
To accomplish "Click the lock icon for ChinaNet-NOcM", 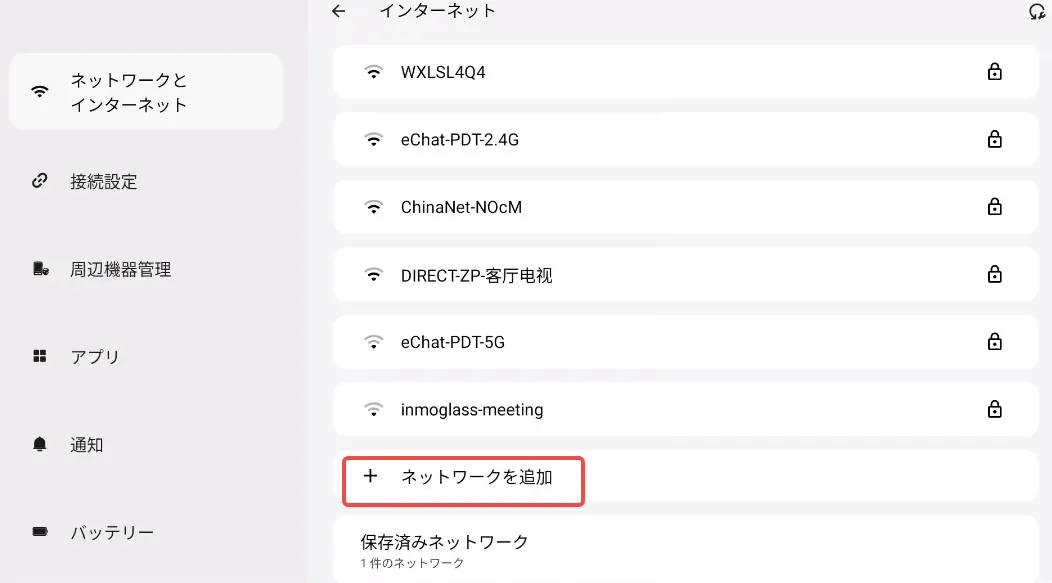I will tap(994, 207).
